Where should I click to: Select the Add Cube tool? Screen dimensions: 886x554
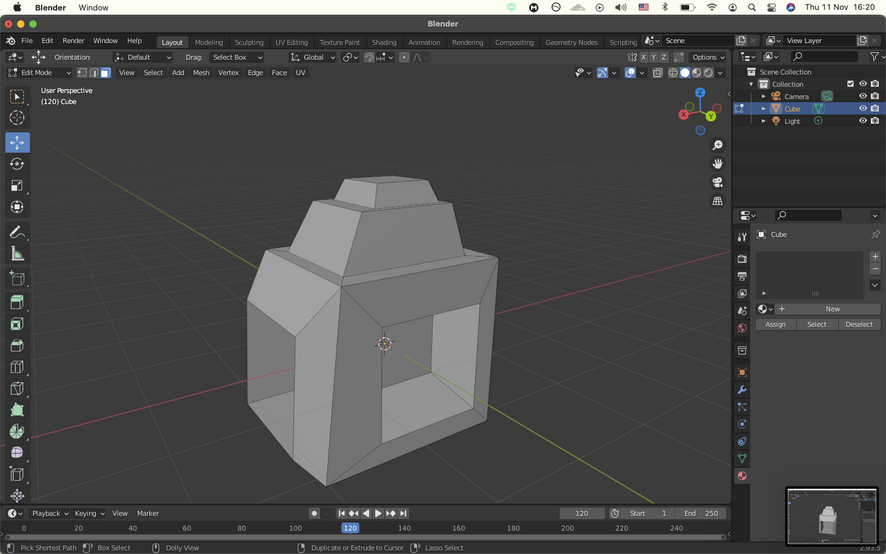tap(17, 278)
